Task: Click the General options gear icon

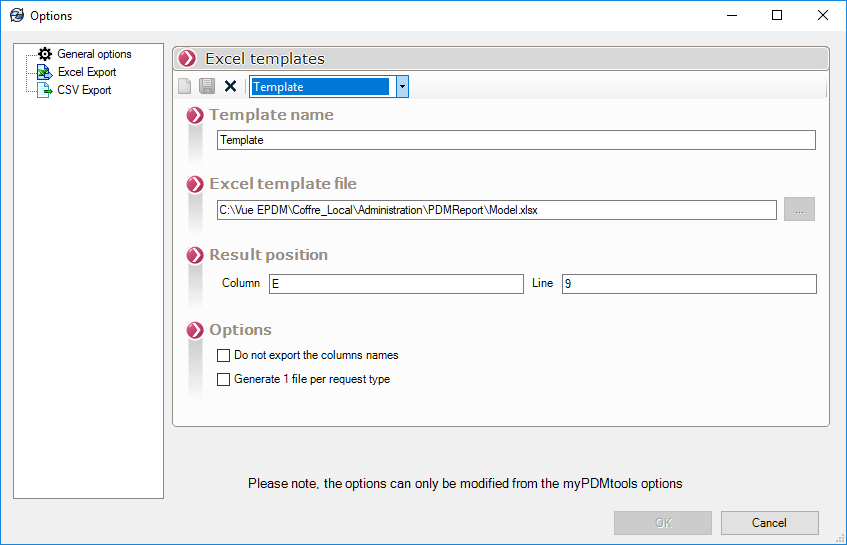Action: tap(45, 54)
